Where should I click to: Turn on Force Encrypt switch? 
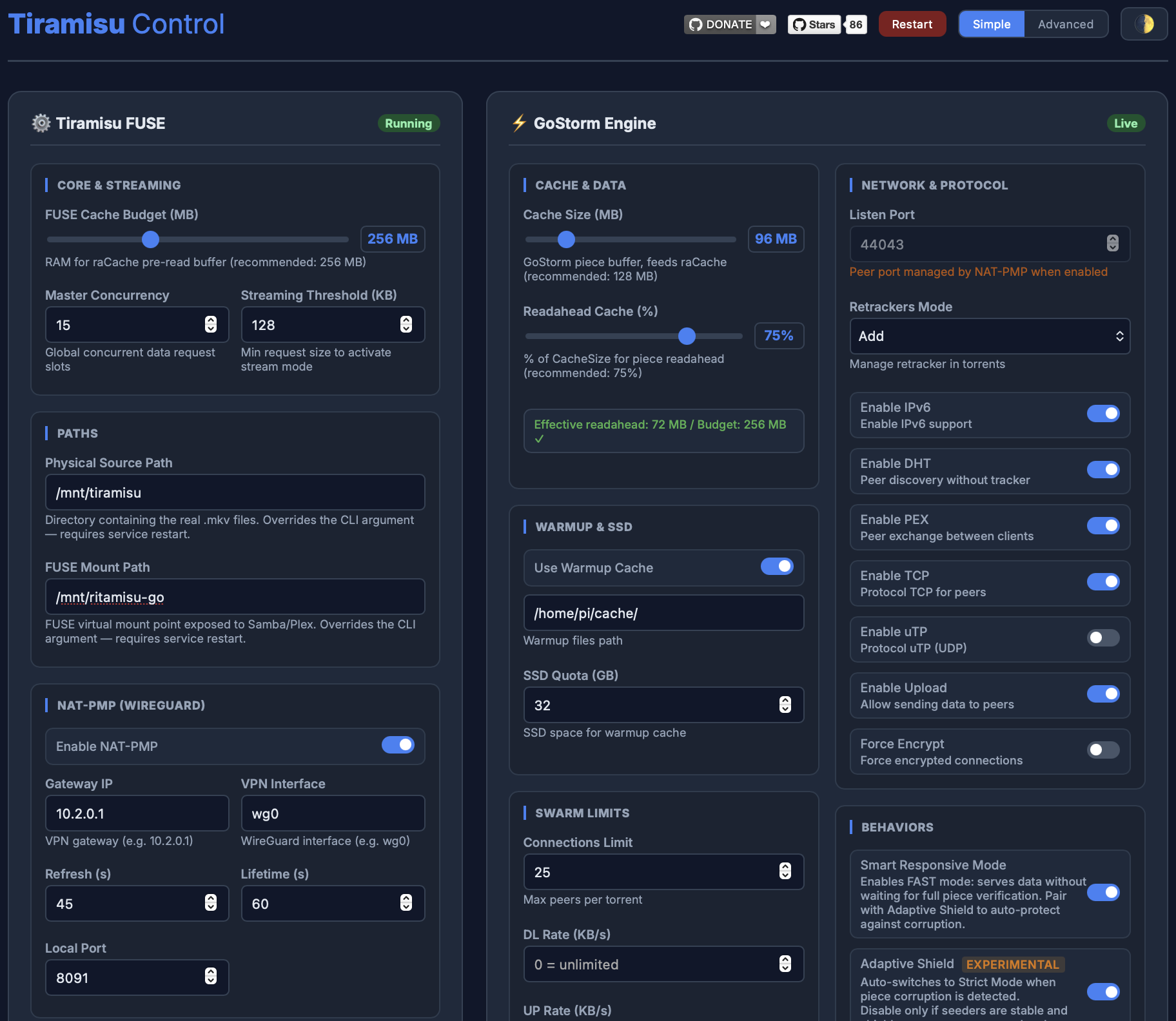point(1103,750)
